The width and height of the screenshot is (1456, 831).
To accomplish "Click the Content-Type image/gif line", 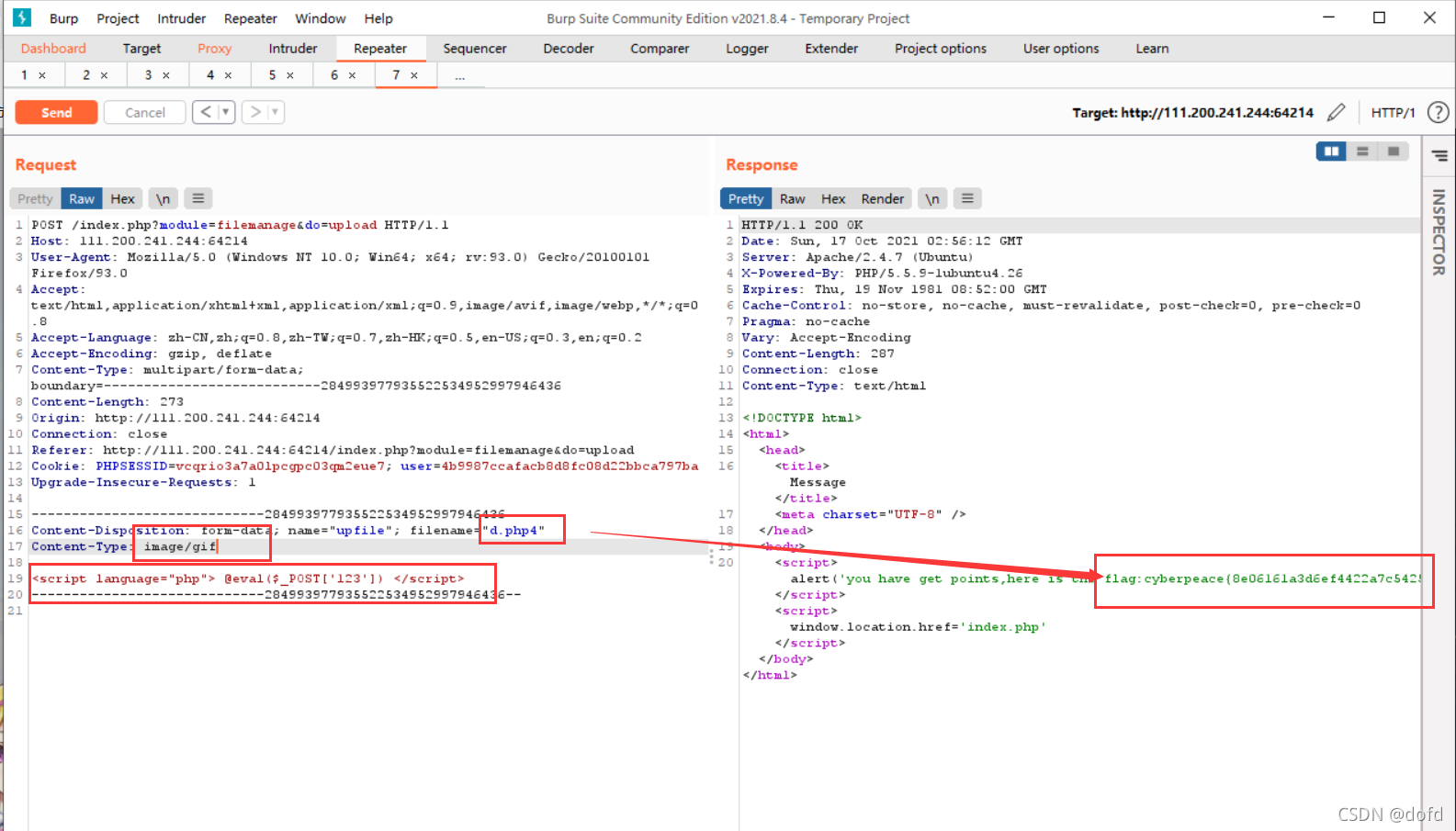I will click(x=124, y=547).
